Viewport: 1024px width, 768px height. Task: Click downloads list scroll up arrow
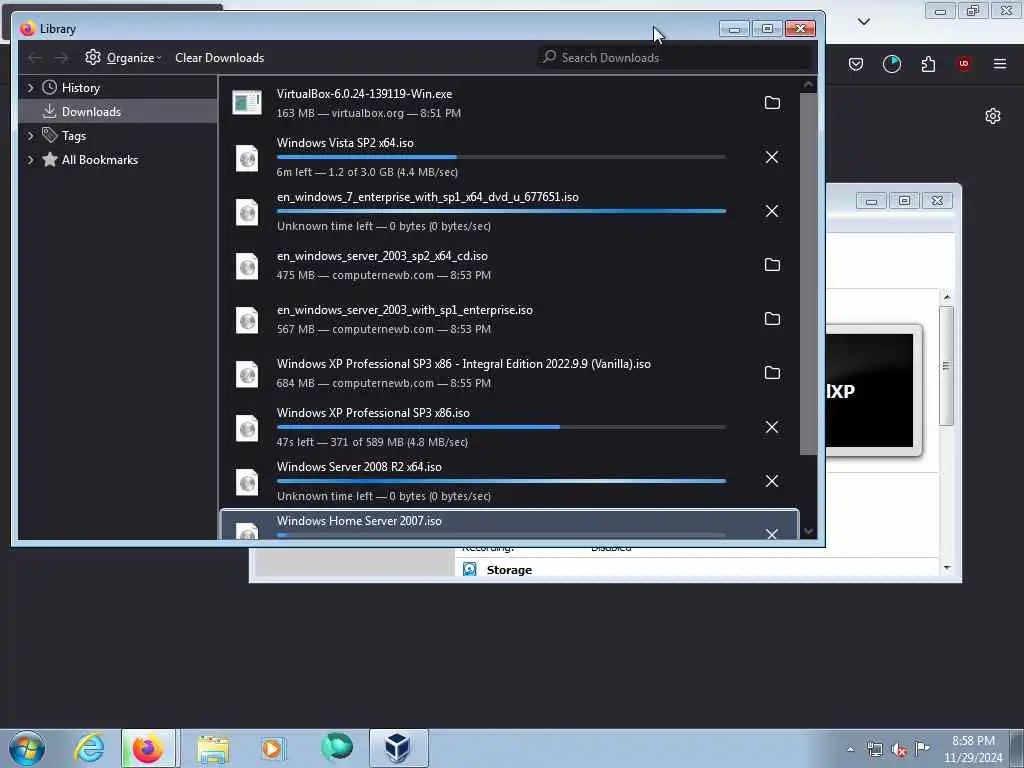[808, 84]
